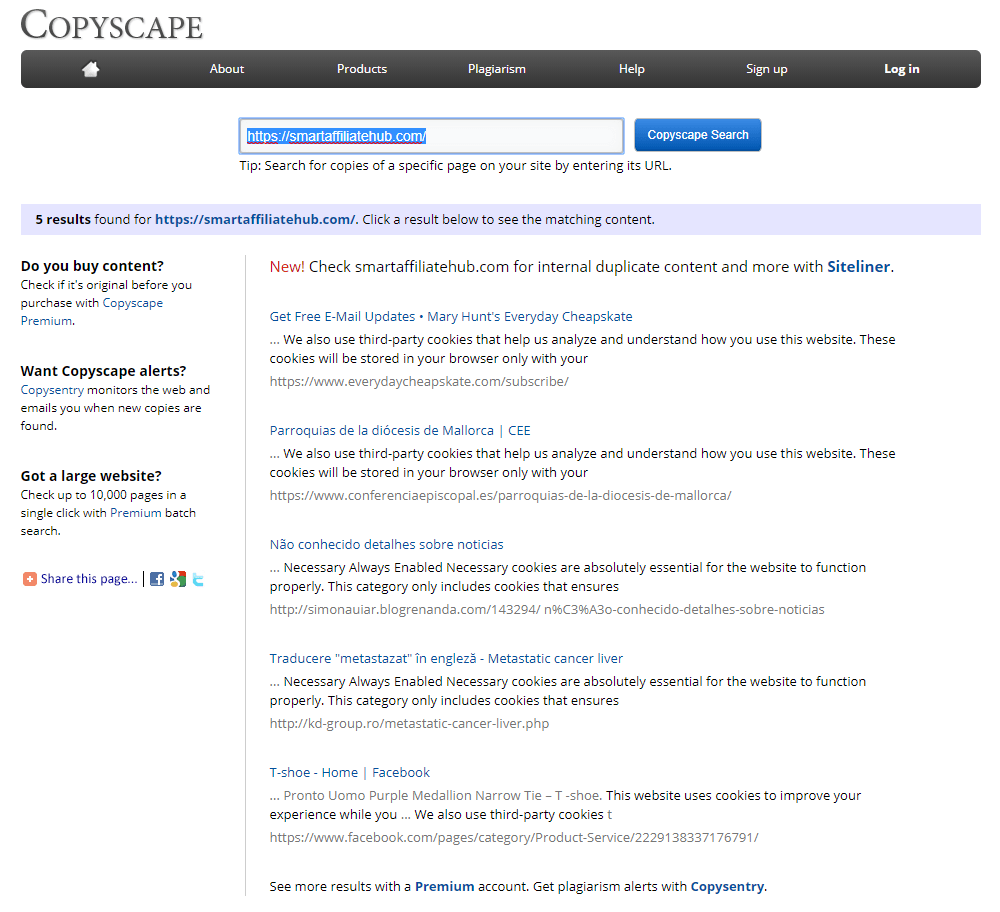This screenshot has width=1000, height=912.
Task: Click the tip text below search box
Action: (x=455, y=166)
